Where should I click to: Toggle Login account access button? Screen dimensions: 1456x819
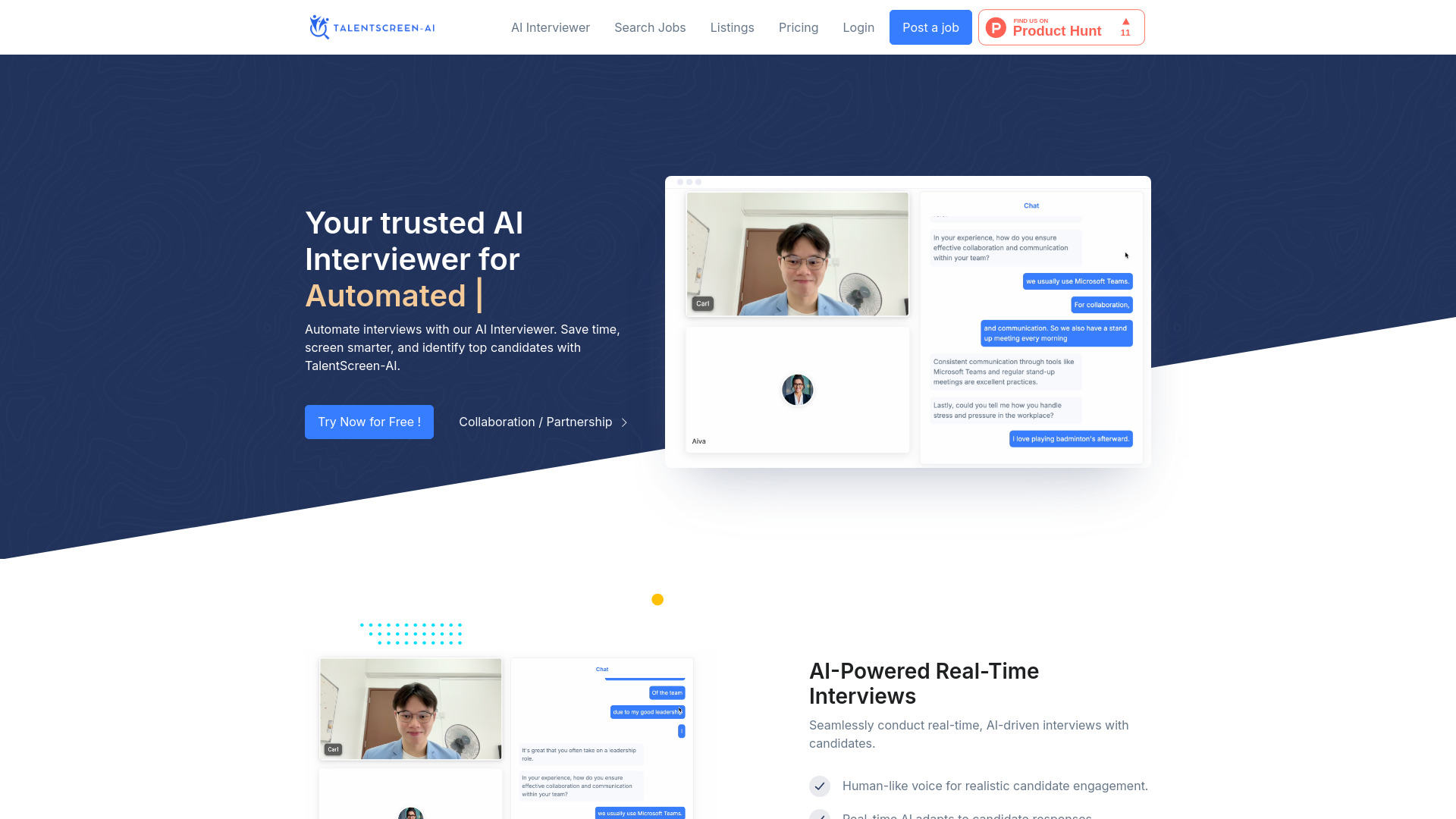[x=858, y=27]
